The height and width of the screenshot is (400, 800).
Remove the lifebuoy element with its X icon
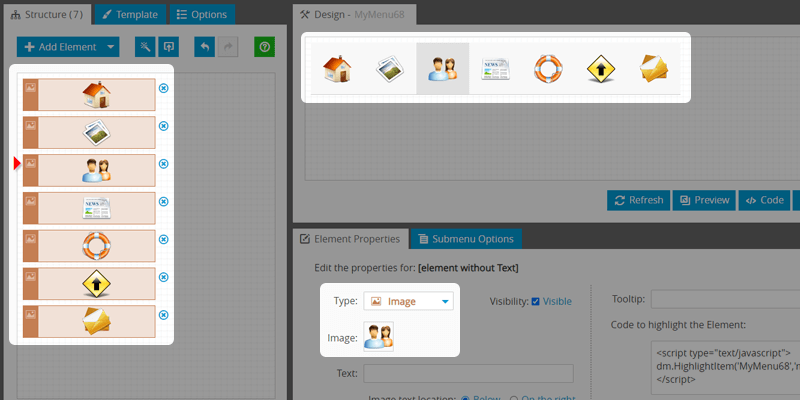(x=163, y=239)
